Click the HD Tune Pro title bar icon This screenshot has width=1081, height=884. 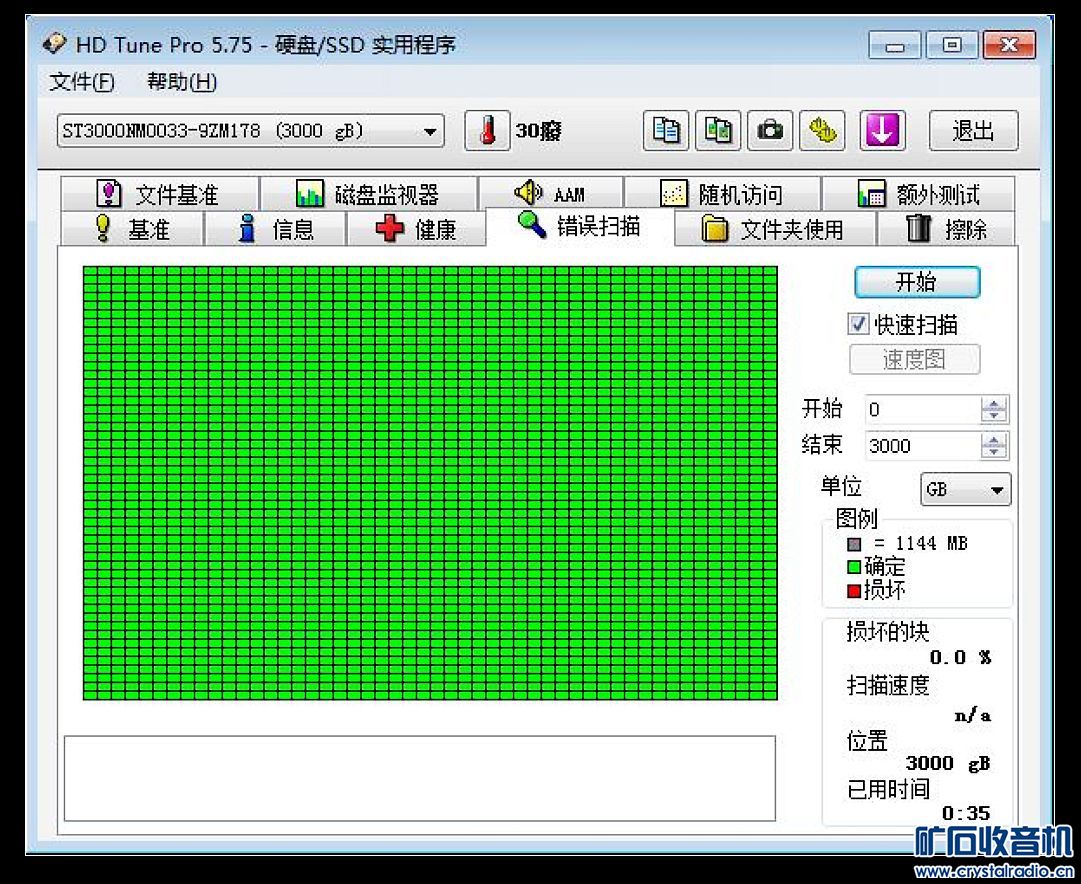54,43
